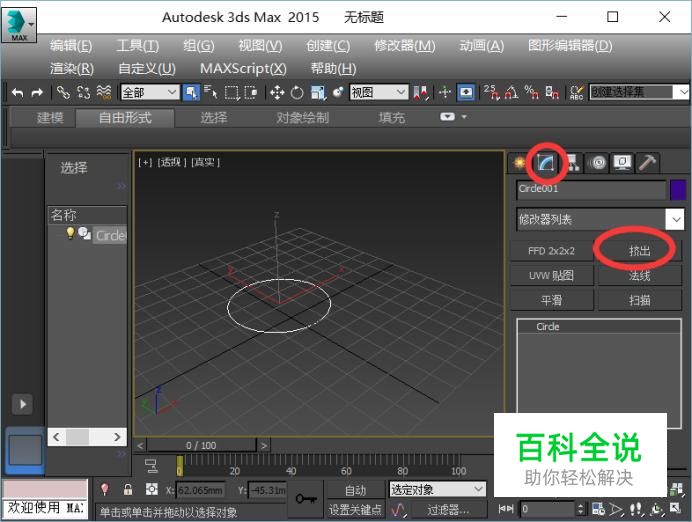Toggle the 2.5D Snaps button

coord(491,93)
